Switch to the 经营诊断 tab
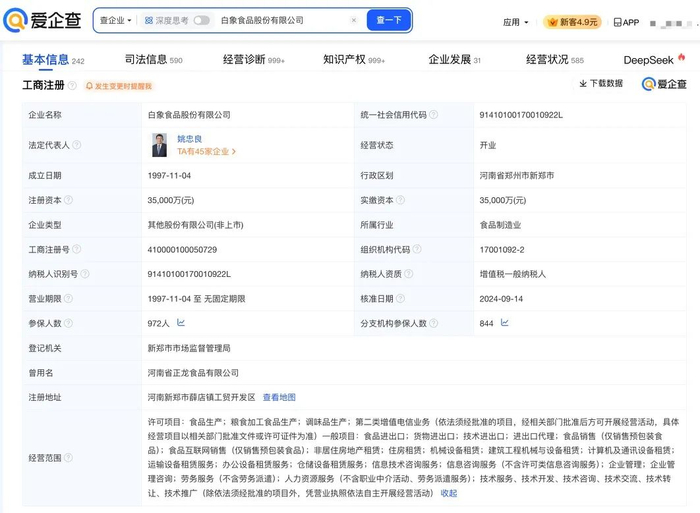This screenshot has width=700, height=513. pyautogui.click(x=253, y=60)
